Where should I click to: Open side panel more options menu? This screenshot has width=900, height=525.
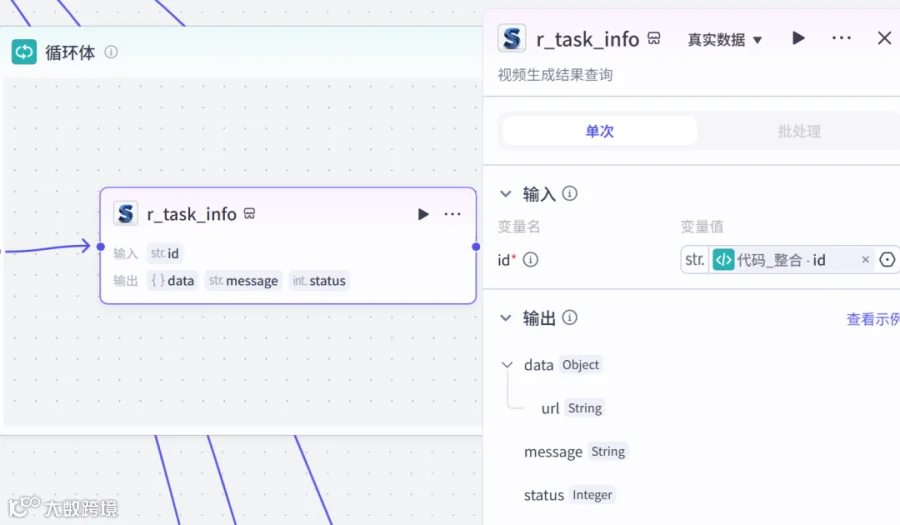click(841, 38)
